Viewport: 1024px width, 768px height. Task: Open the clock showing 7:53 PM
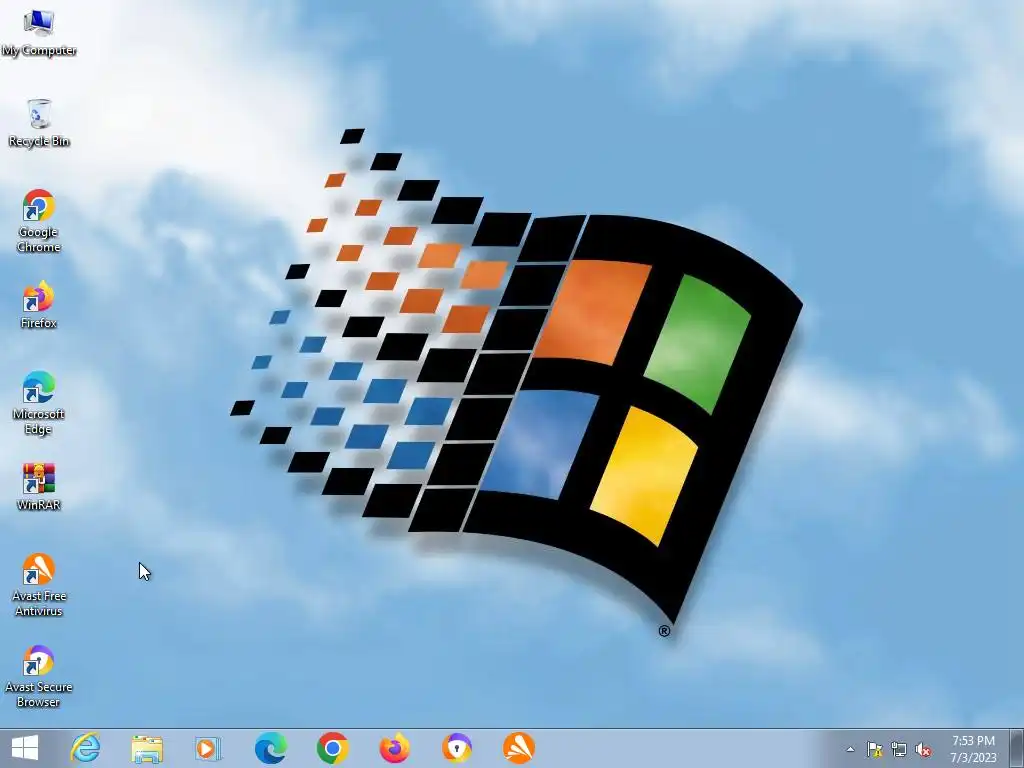[973, 749]
